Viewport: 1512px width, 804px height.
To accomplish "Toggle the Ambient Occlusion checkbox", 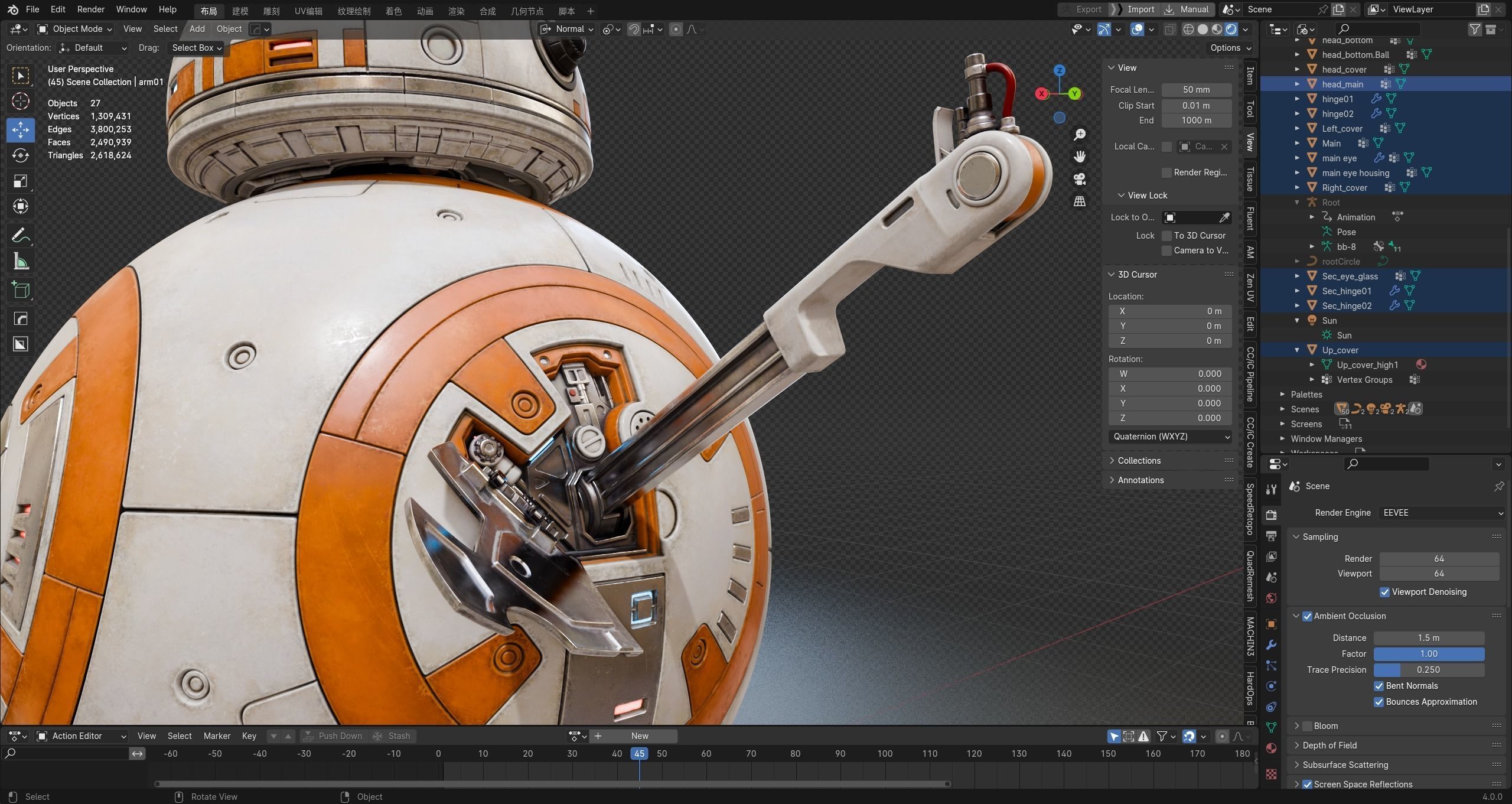I will point(1307,616).
